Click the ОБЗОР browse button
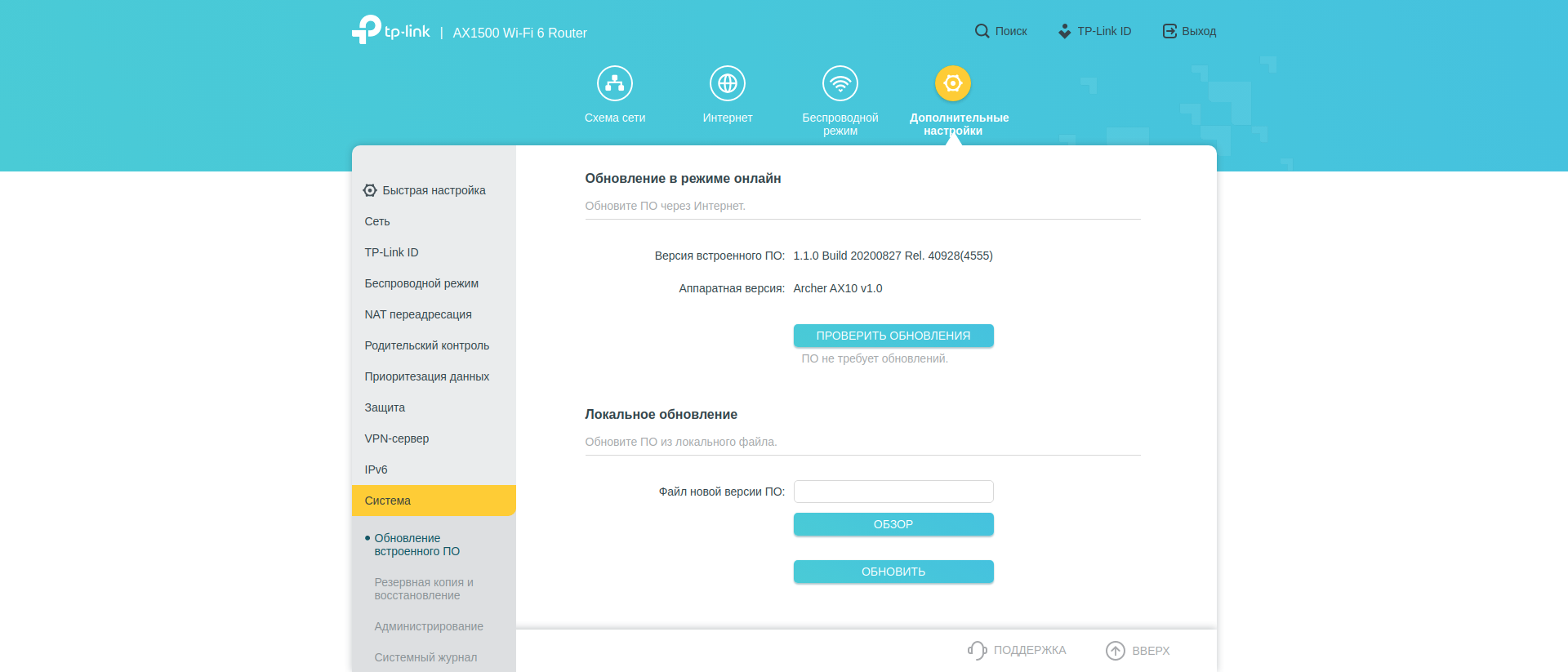This screenshot has height=672, width=1568. tap(893, 524)
